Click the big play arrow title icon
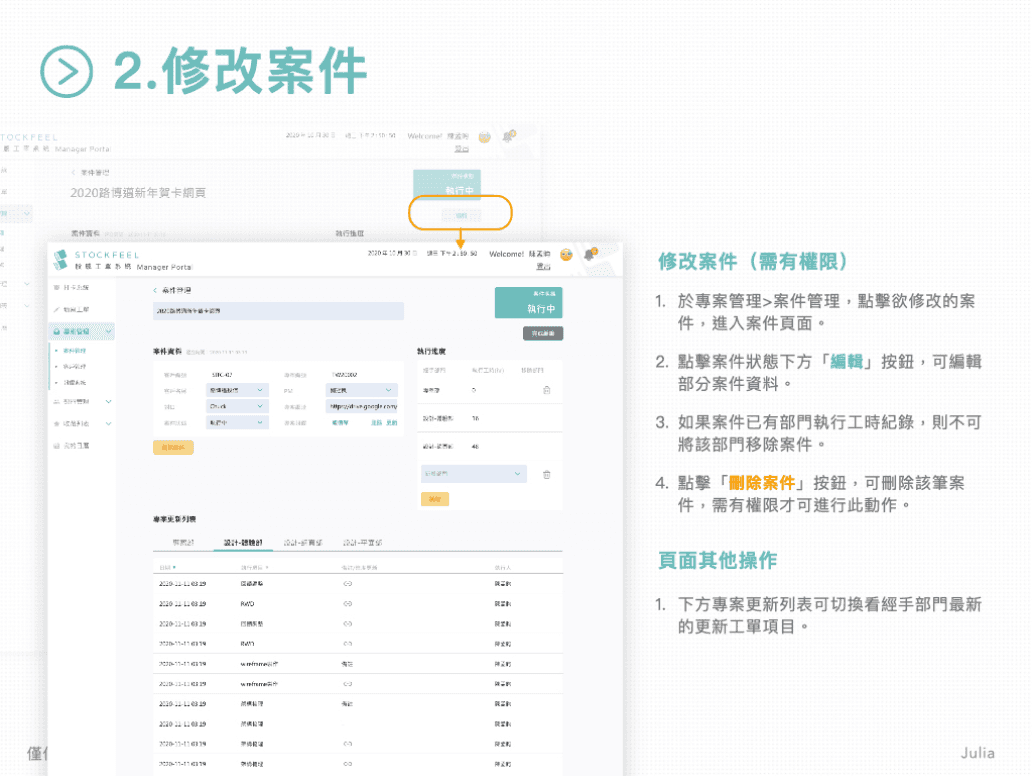This screenshot has width=1032, height=776. click(67, 70)
